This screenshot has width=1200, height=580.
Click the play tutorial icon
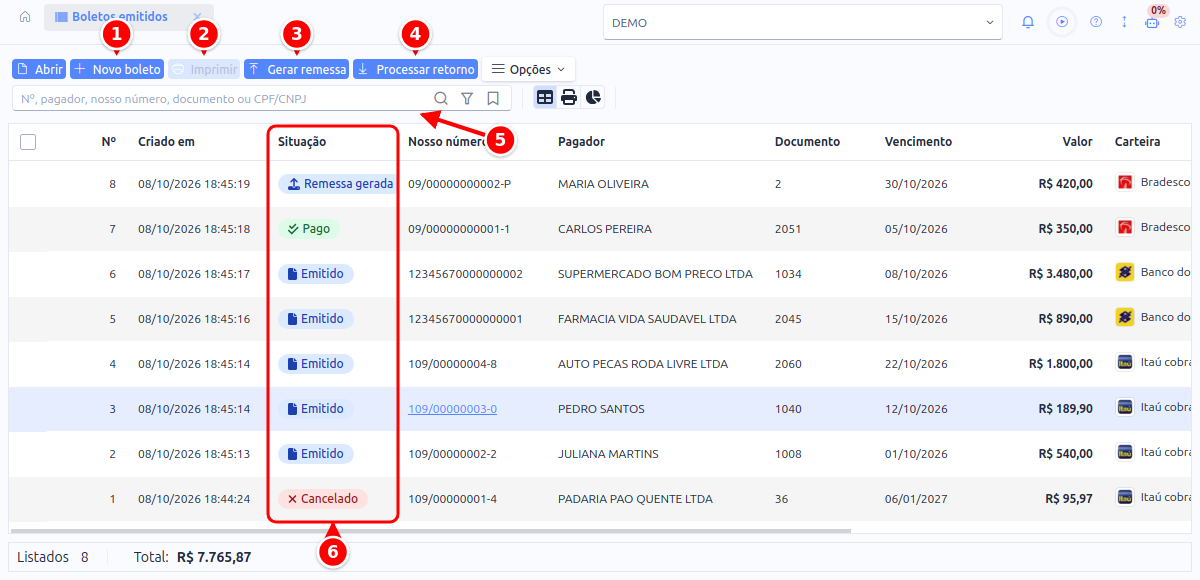click(x=1062, y=22)
